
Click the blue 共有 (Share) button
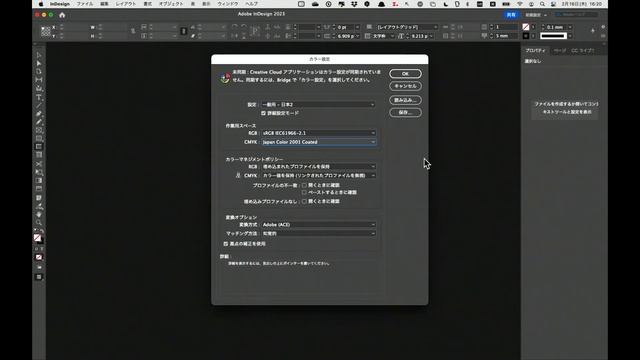(x=511, y=15)
